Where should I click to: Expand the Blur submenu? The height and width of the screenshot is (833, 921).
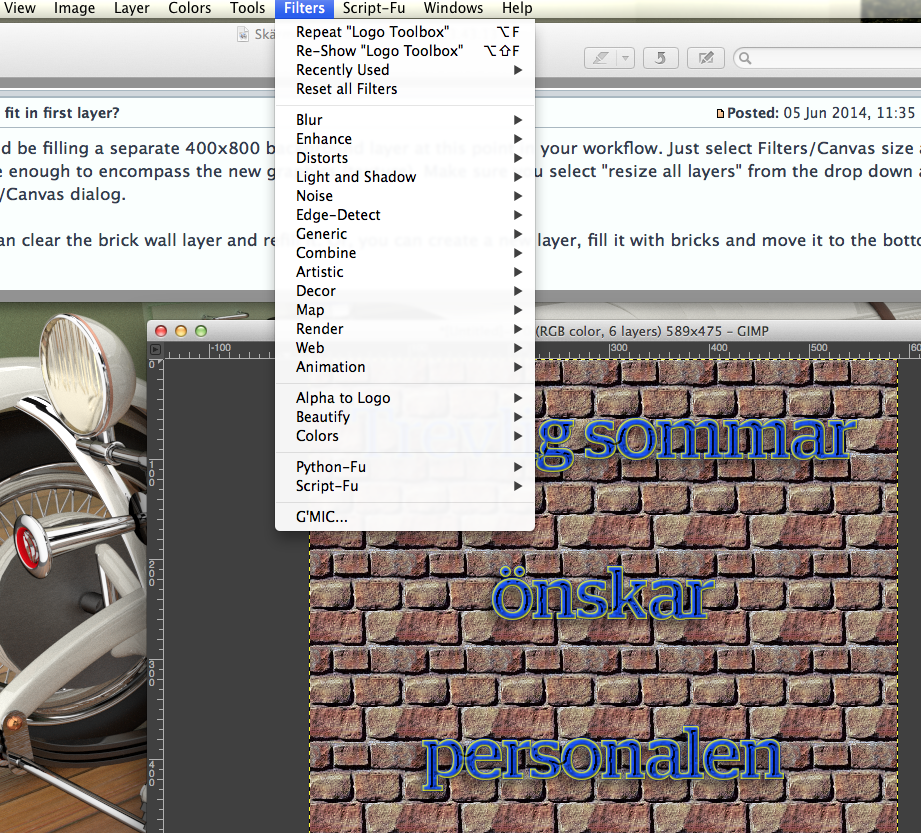405,120
